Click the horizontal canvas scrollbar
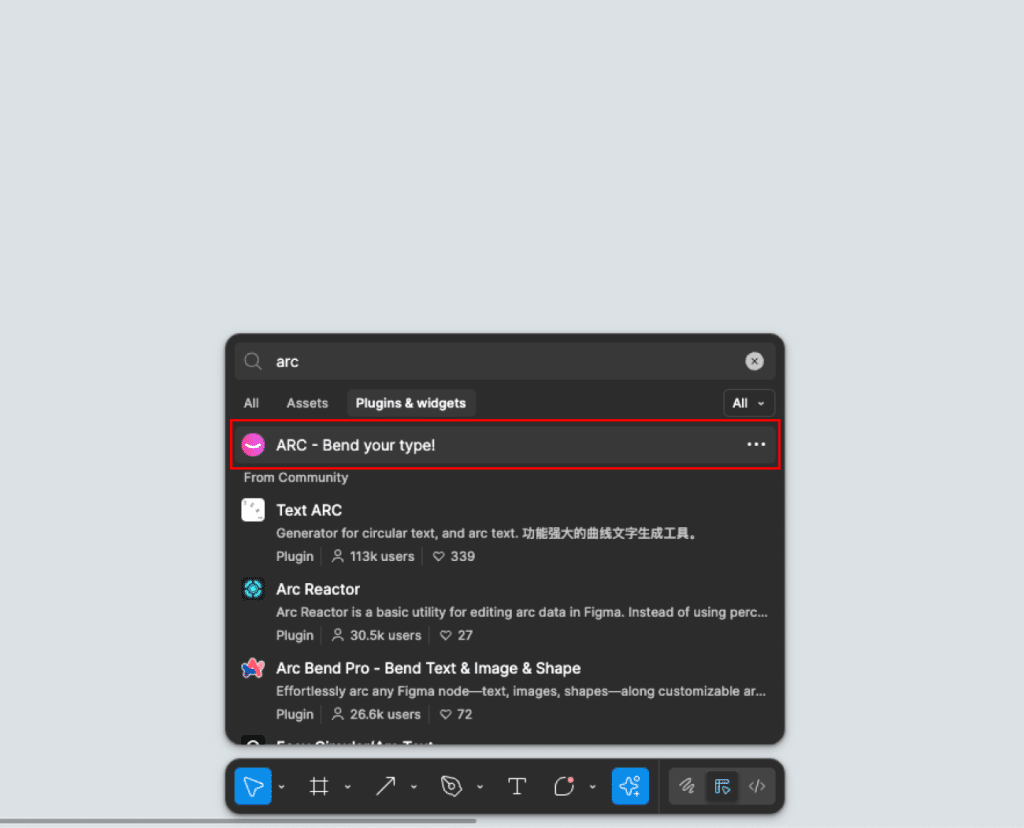 [x=238, y=821]
